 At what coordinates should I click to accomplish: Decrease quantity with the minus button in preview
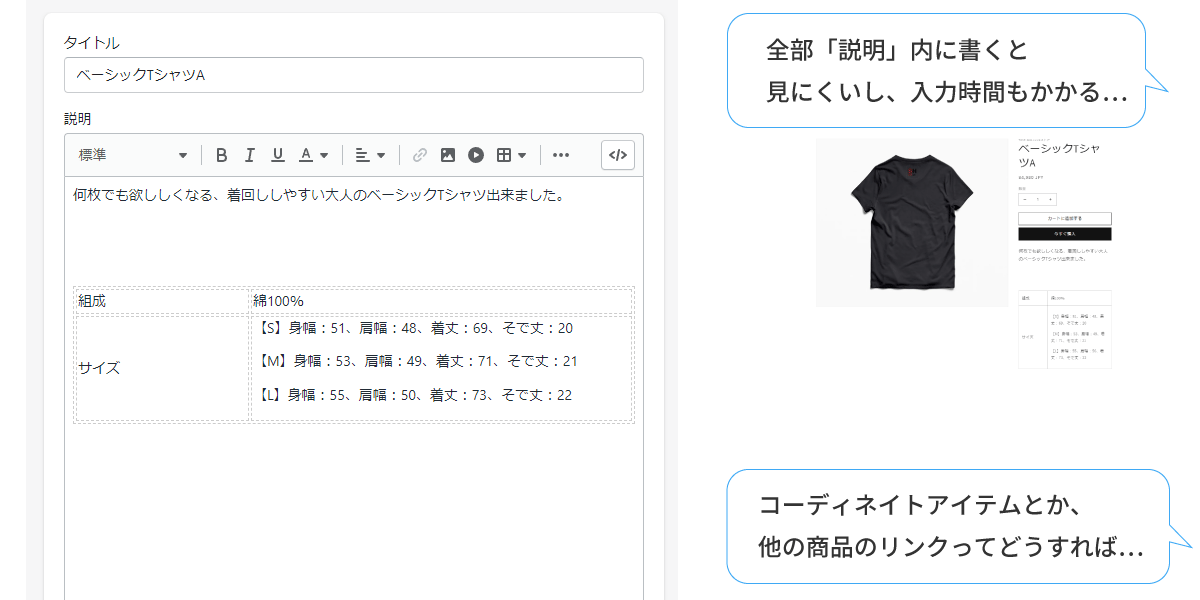[x=1024, y=200]
